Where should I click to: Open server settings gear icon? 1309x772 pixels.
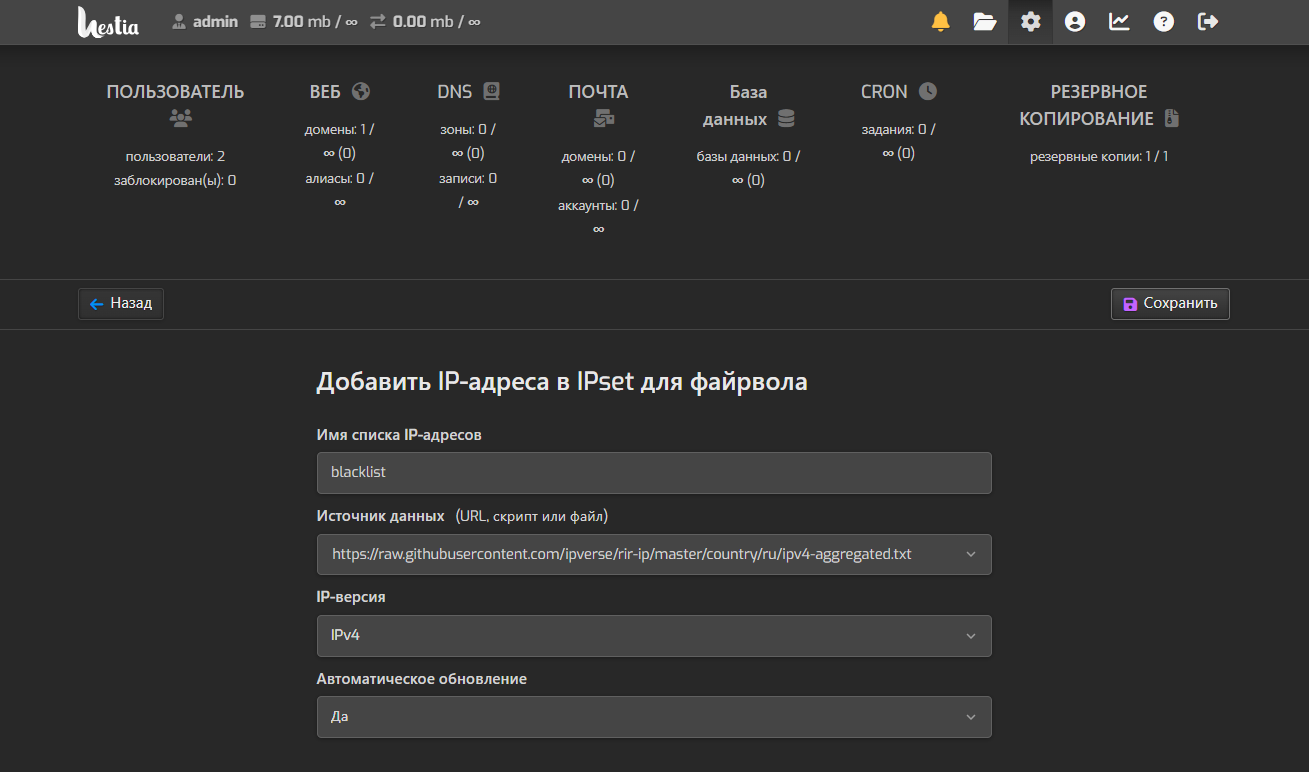tap(1031, 22)
